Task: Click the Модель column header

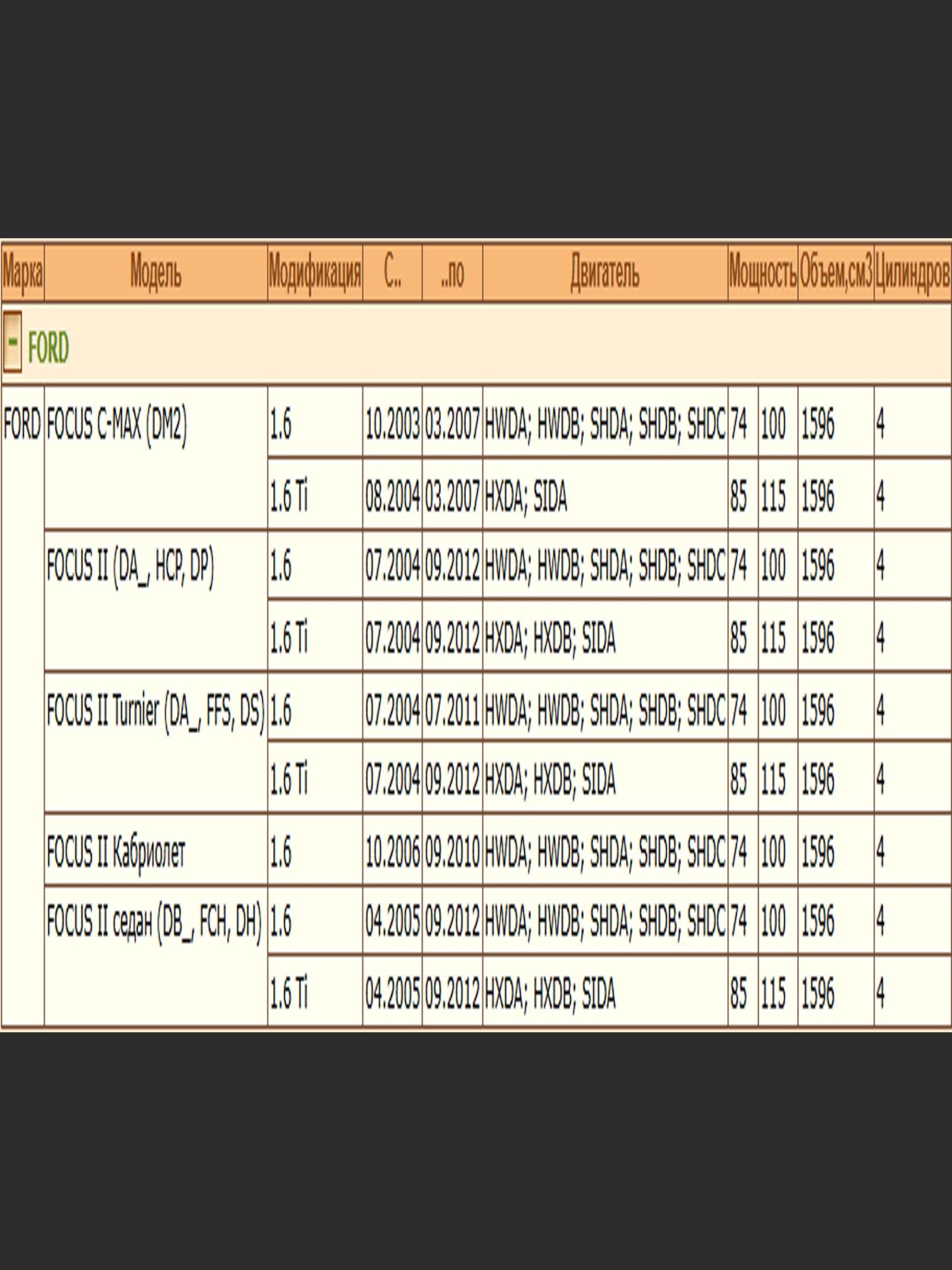Action: tap(156, 273)
